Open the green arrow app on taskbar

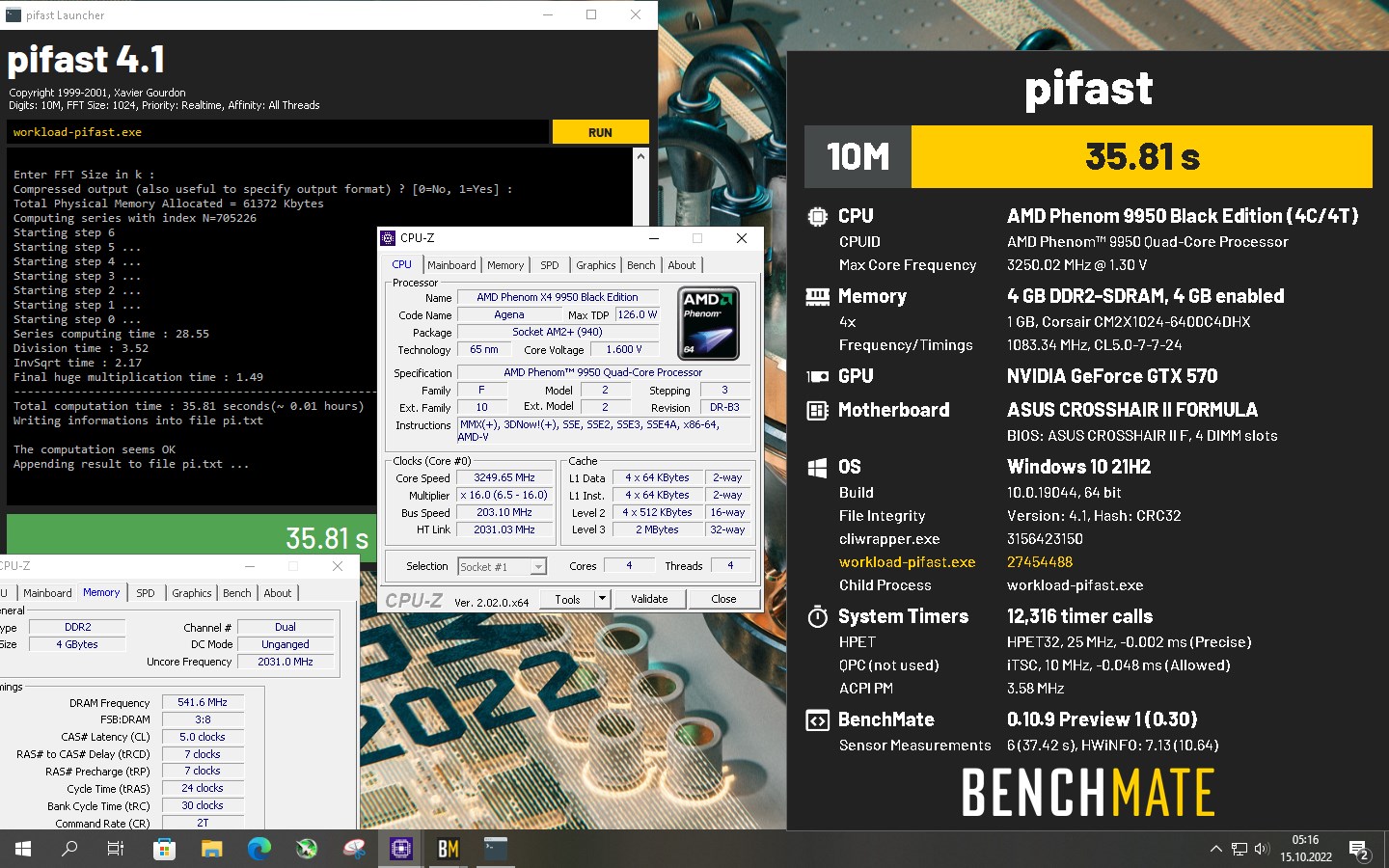[307, 849]
